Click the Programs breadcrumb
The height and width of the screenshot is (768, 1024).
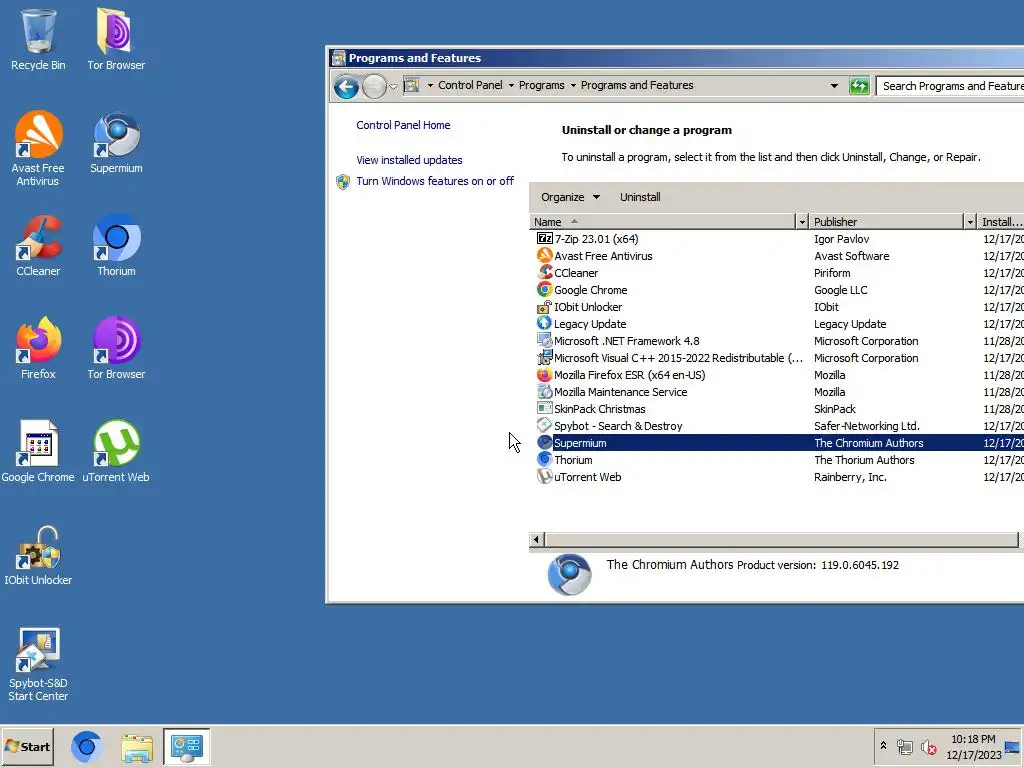tap(541, 85)
